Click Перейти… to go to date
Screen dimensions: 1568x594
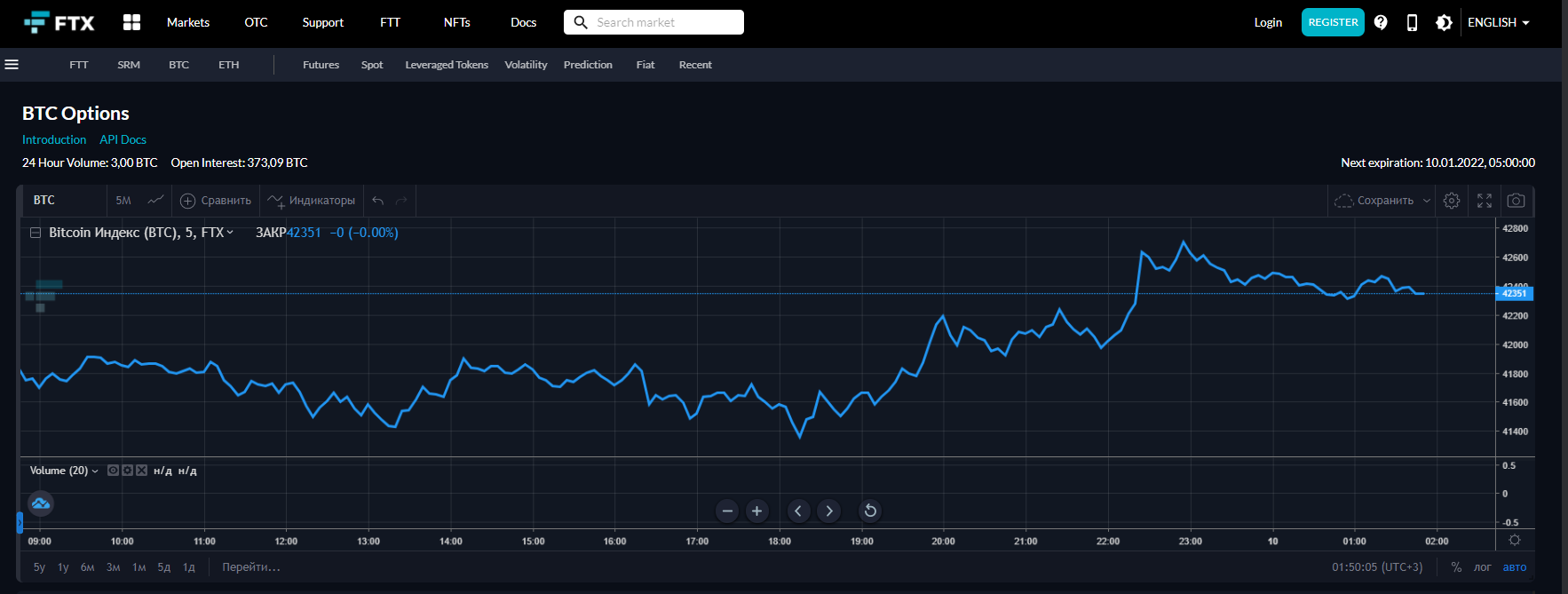(251, 567)
